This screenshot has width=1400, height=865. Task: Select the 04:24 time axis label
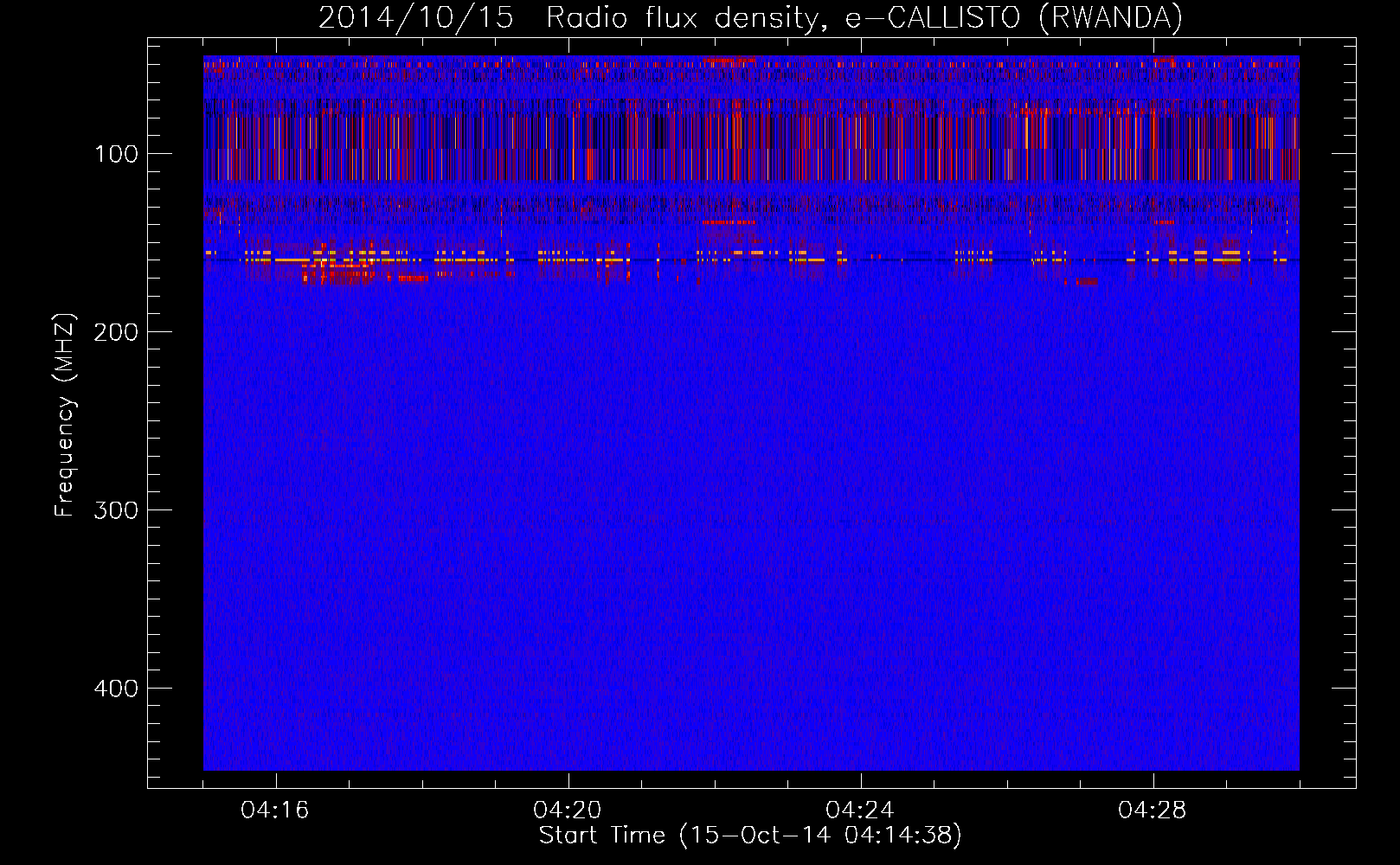[x=860, y=811]
